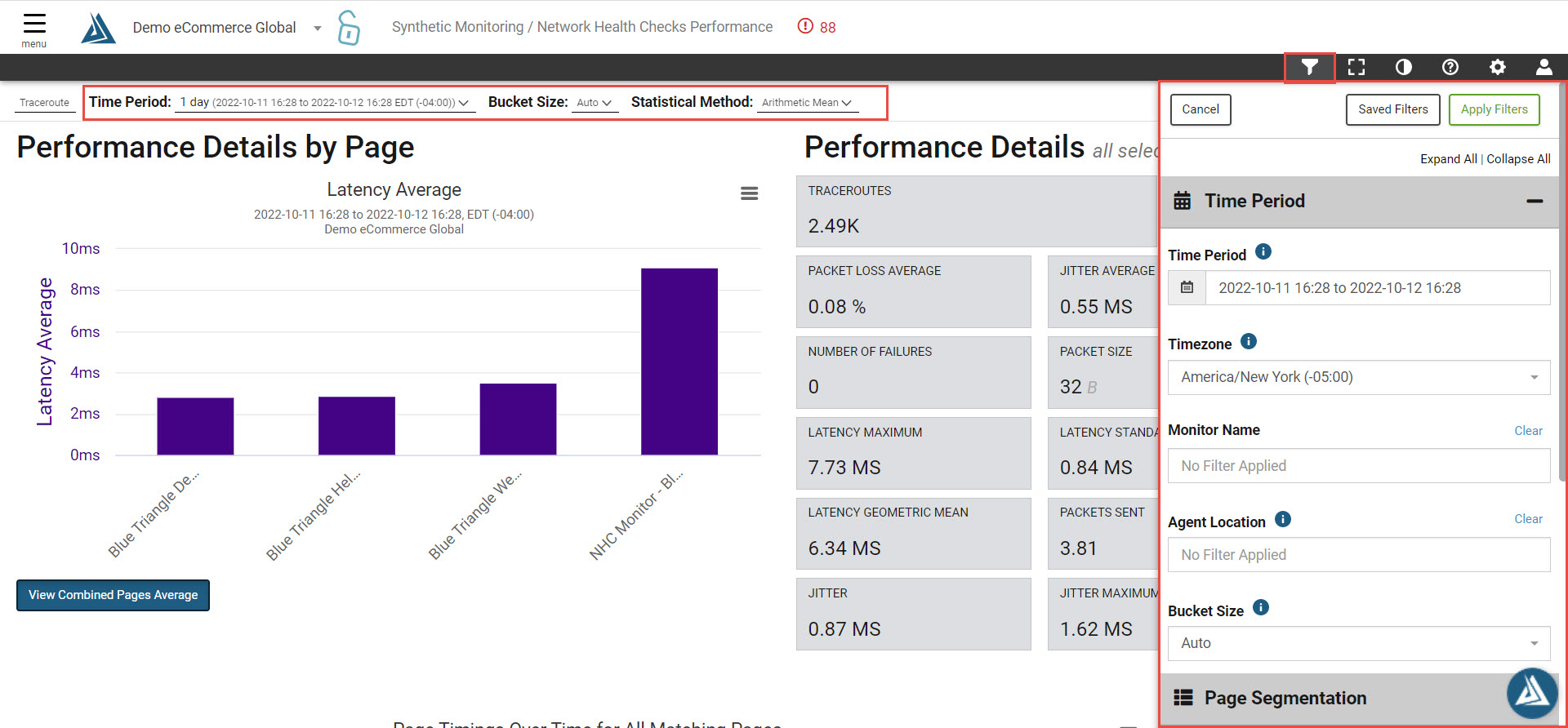Click Apply Filters button

coord(1494,109)
